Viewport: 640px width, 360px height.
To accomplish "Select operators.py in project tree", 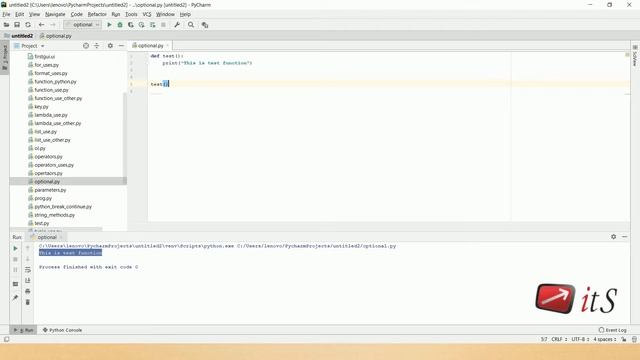I will click(48, 156).
